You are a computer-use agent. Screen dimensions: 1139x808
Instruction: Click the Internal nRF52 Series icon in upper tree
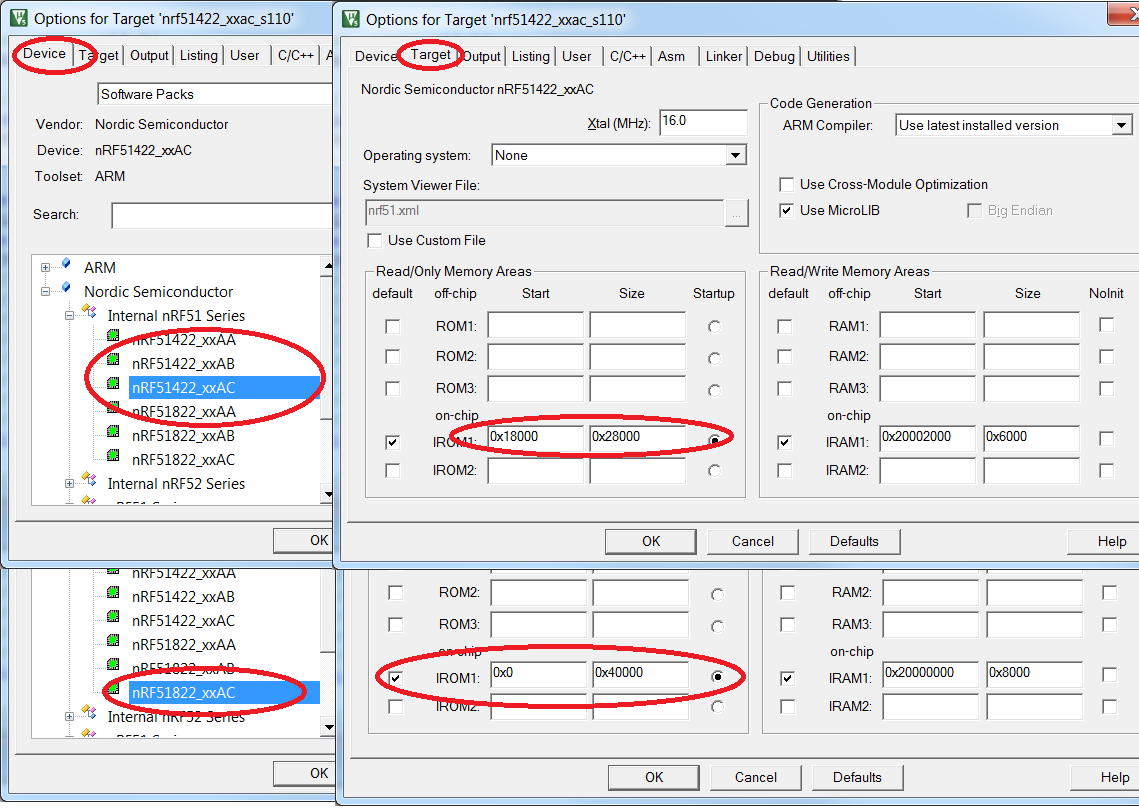tap(89, 480)
